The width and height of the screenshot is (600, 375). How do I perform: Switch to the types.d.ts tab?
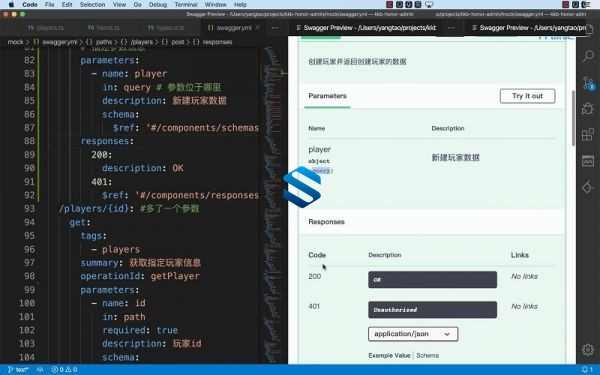166,28
